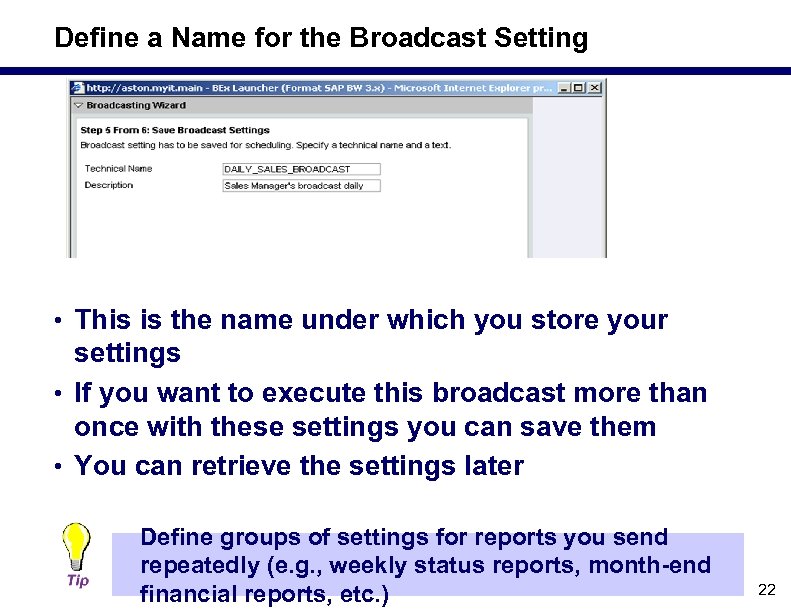Click the 'Broadcasting Wizard' label
The width and height of the screenshot is (791, 609).
(136, 105)
